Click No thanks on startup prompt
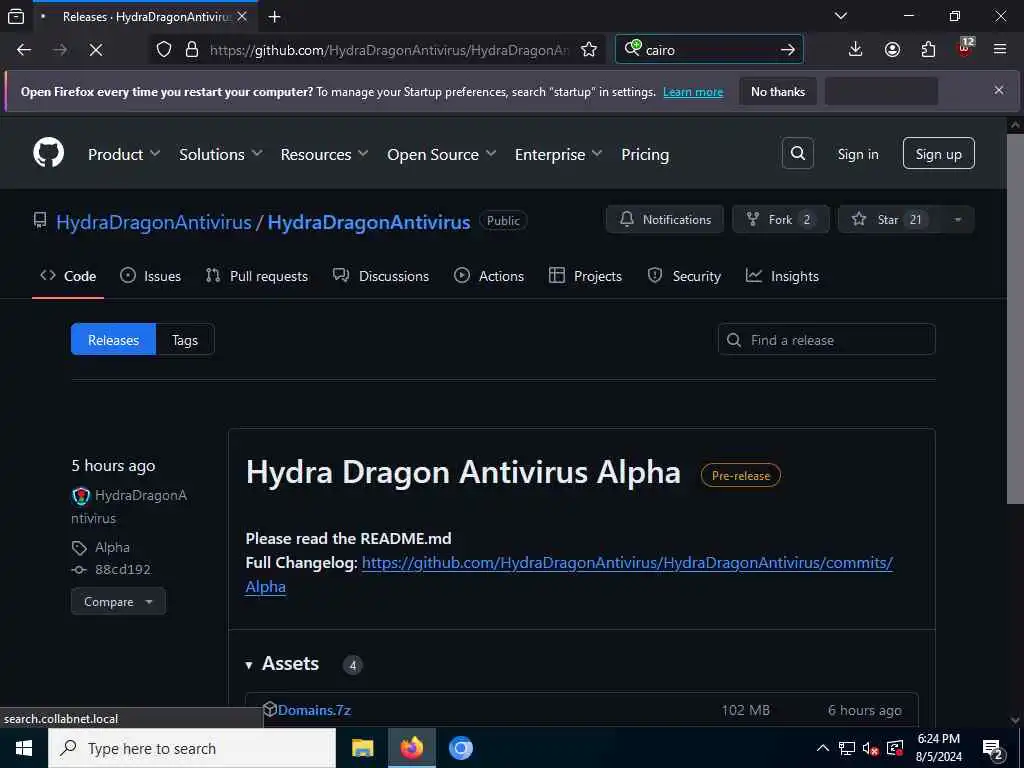1024x768 pixels. click(x=778, y=91)
